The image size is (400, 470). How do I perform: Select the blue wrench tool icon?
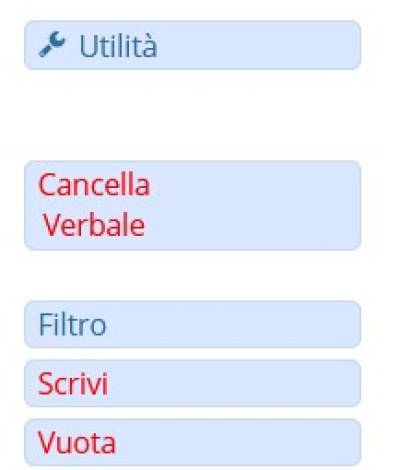tap(52, 44)
